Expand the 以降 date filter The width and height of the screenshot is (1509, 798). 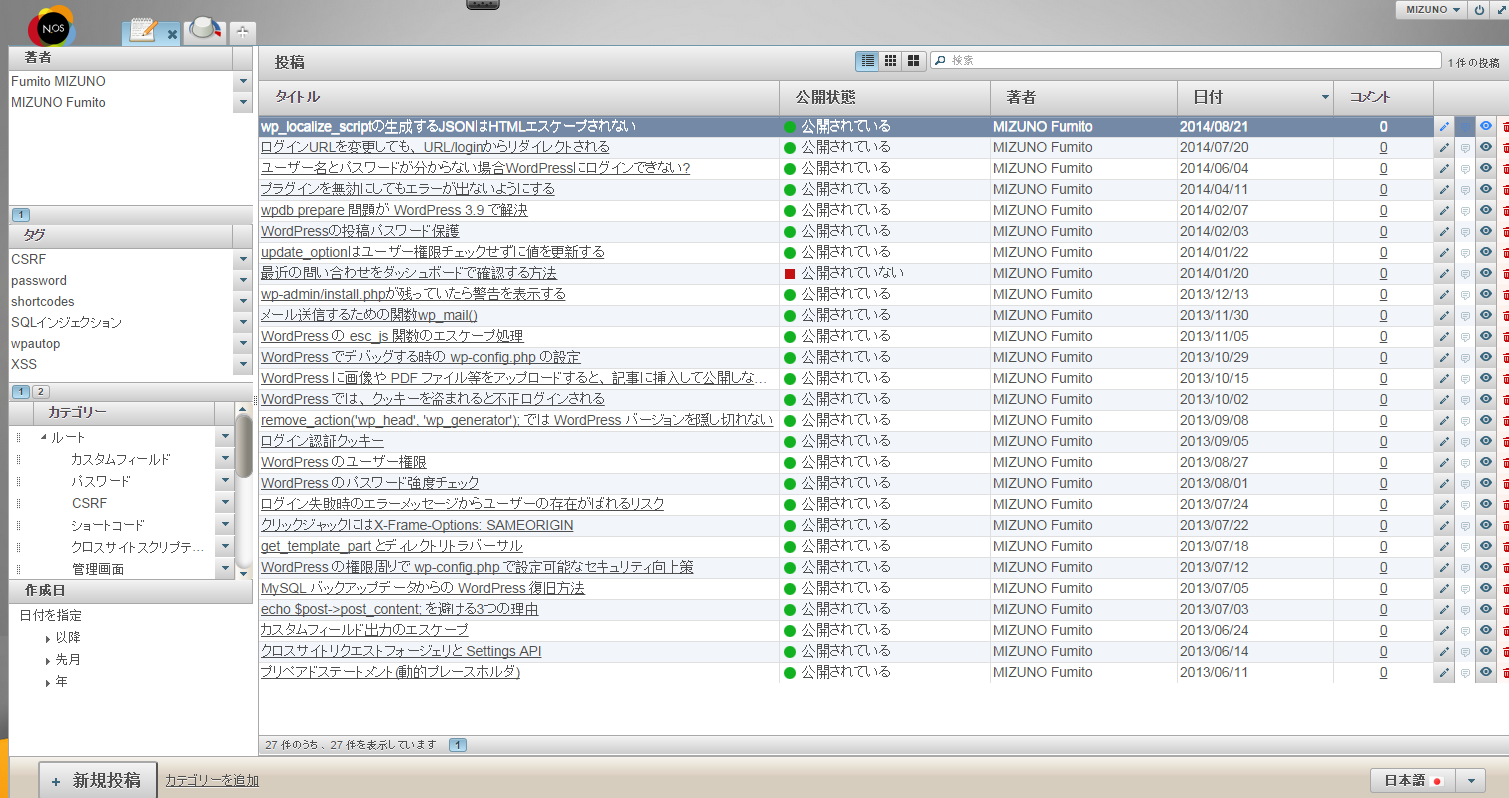coord(47,639)
